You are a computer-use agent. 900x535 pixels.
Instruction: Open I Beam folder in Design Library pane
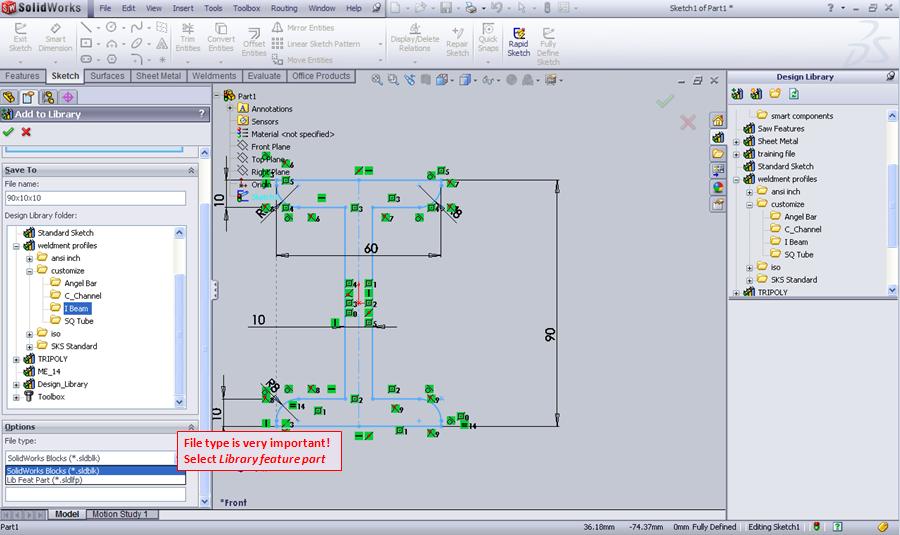[796, 242]
